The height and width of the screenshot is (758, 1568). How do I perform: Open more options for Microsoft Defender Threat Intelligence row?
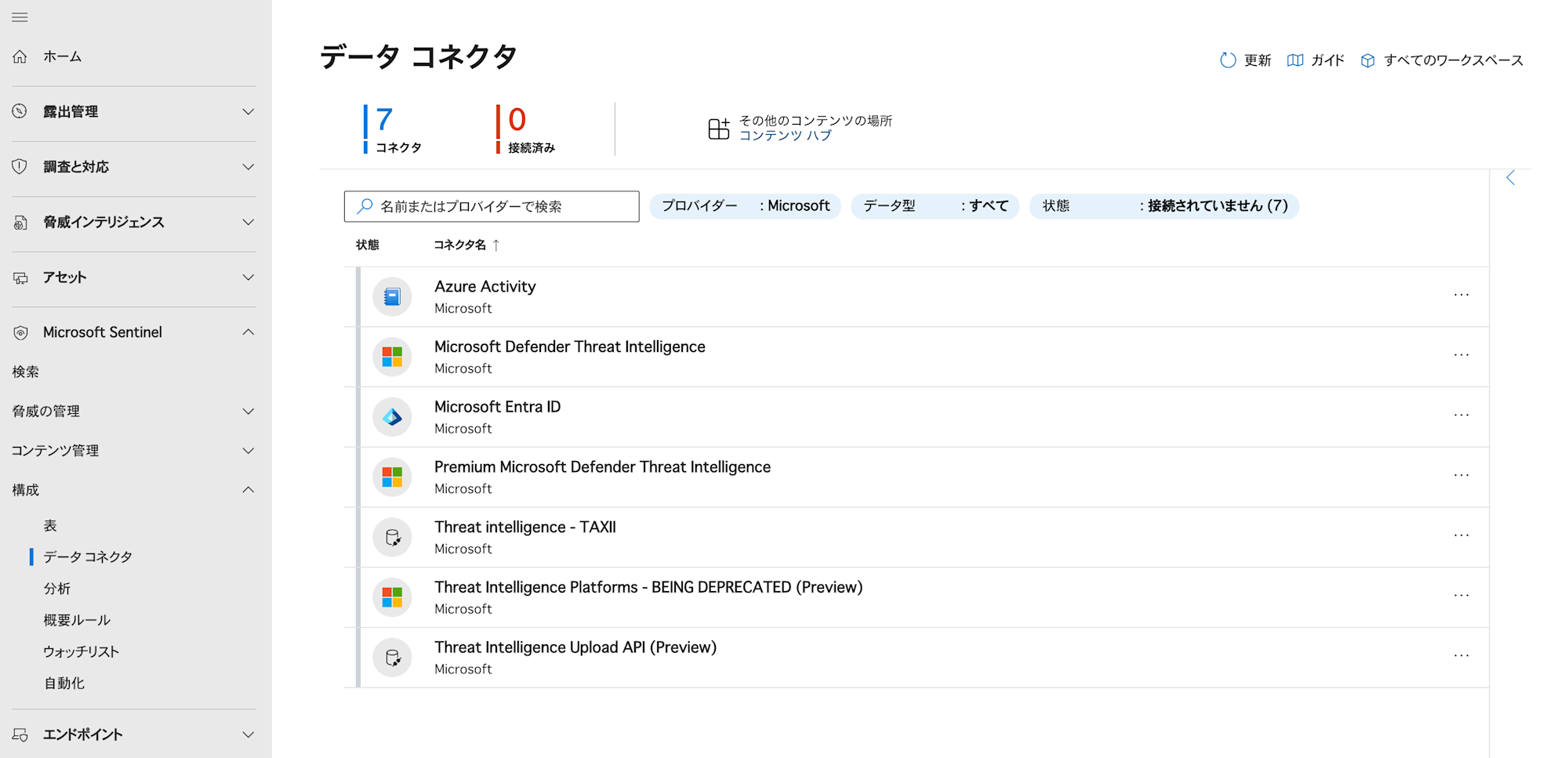(1461, 355)
